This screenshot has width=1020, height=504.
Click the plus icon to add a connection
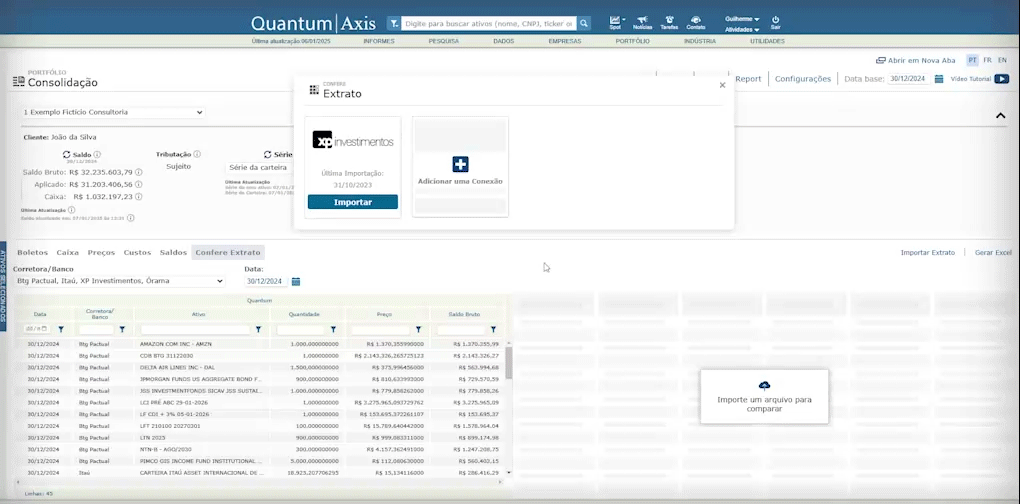coord(460,165)
